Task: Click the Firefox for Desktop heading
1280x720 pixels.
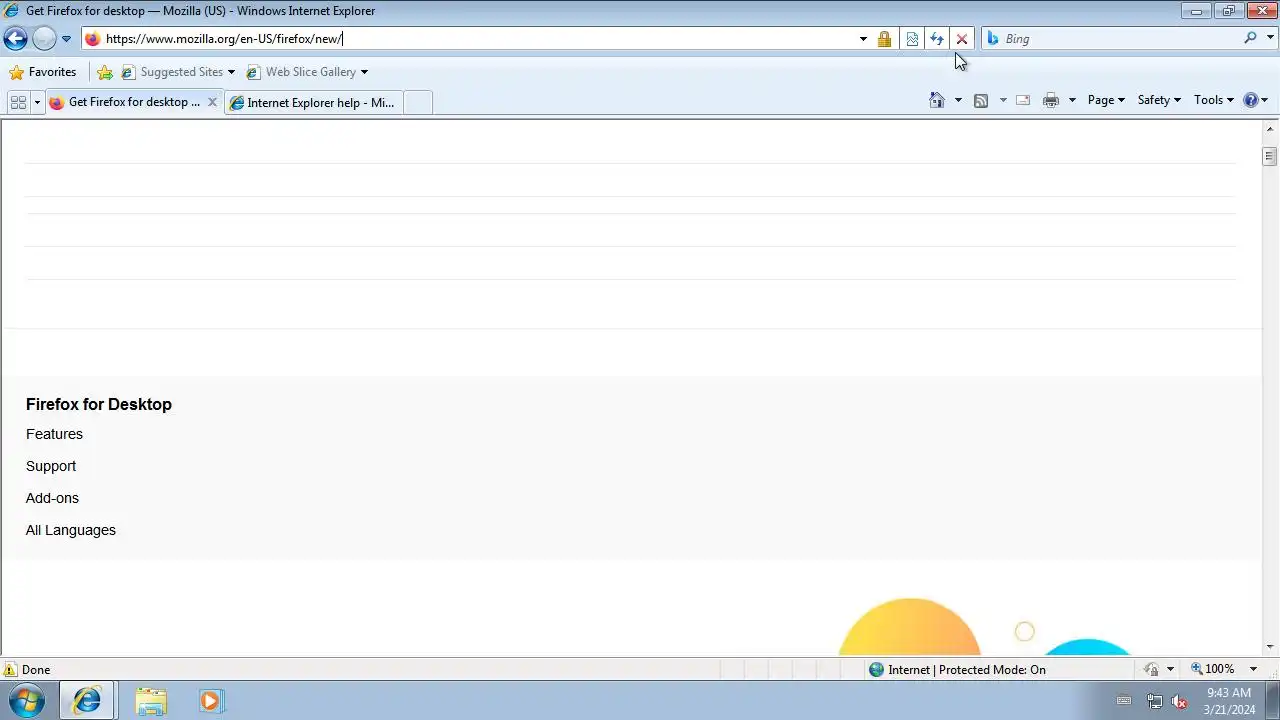Action: (x=99, y=404)
